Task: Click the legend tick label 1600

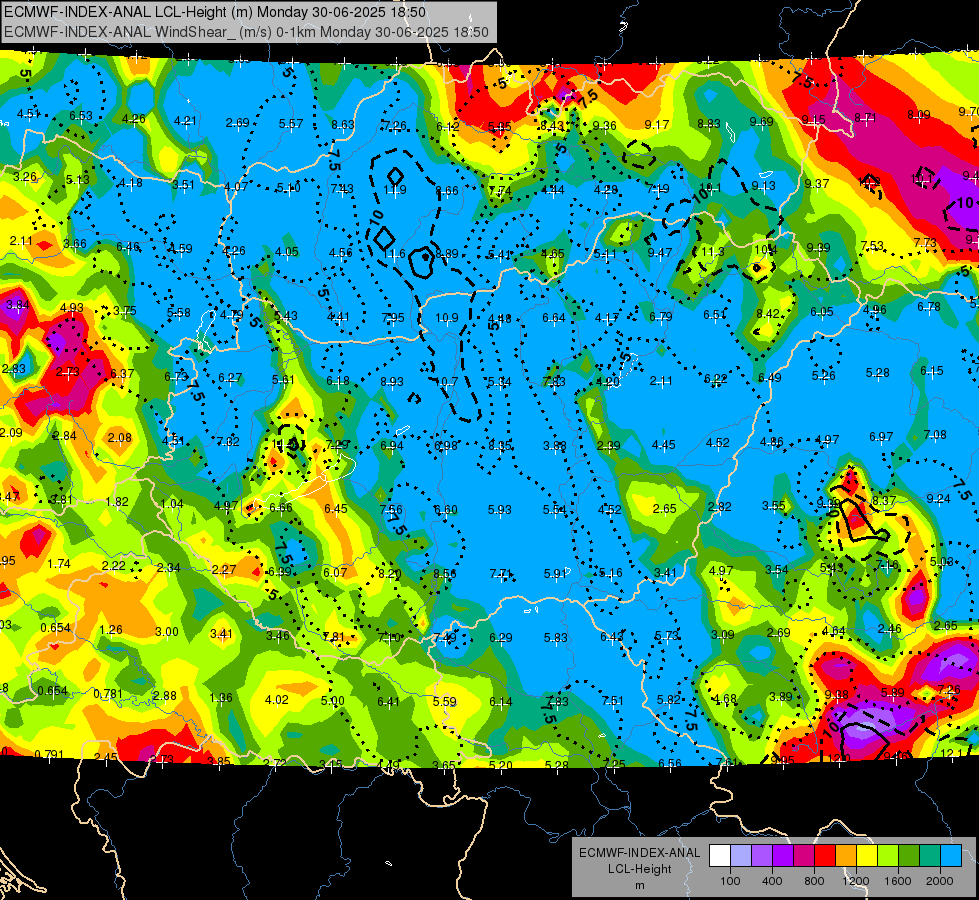Action: click(897, 881)
